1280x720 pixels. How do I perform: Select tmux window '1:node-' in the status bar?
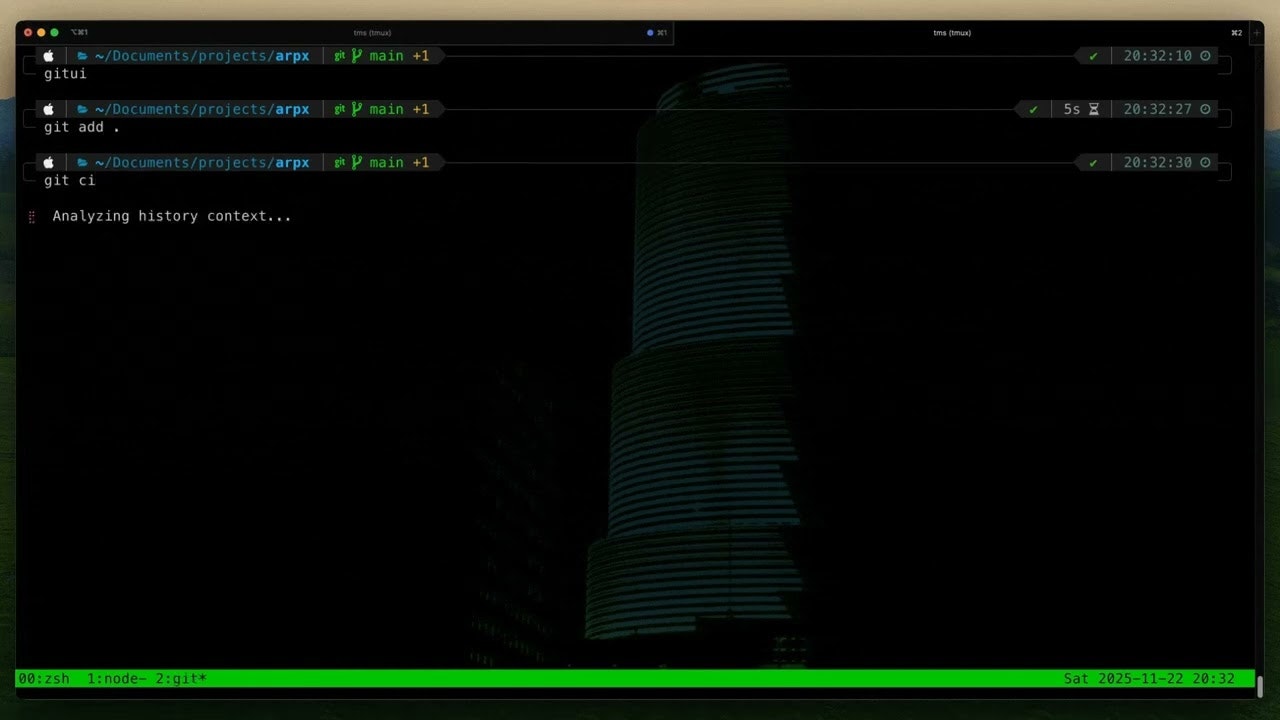pyautogui.click(x=117, y=679)
